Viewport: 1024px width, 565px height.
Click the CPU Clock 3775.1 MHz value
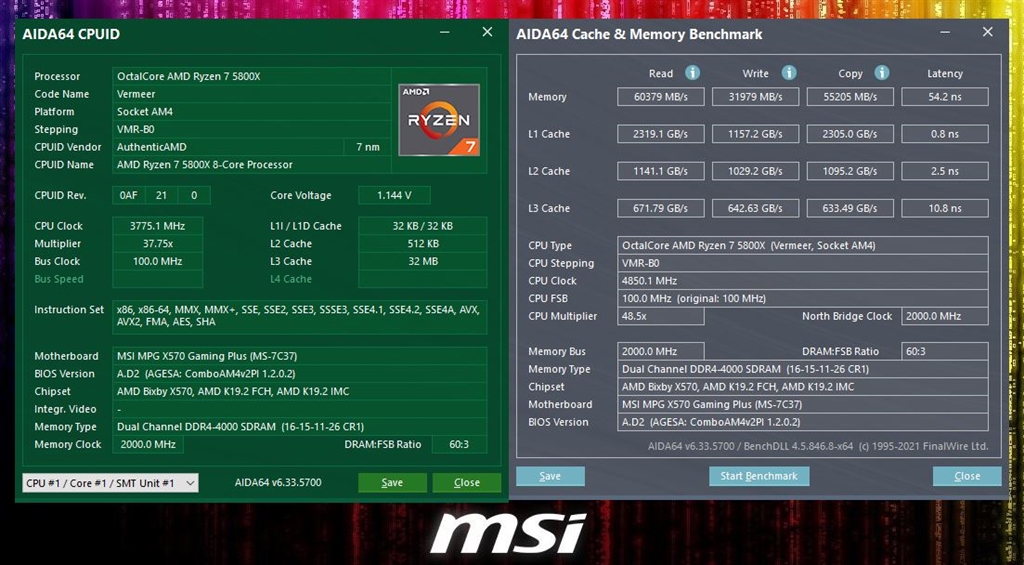(157, 226)
